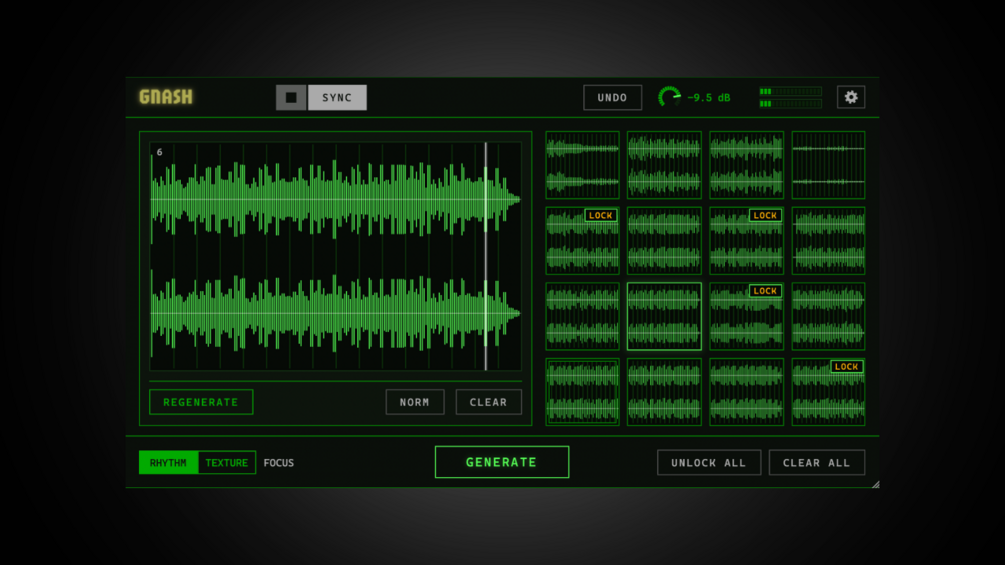1005x565 pixels.
Task: Click the CLEAR ALL button
Action: [817, 463]
